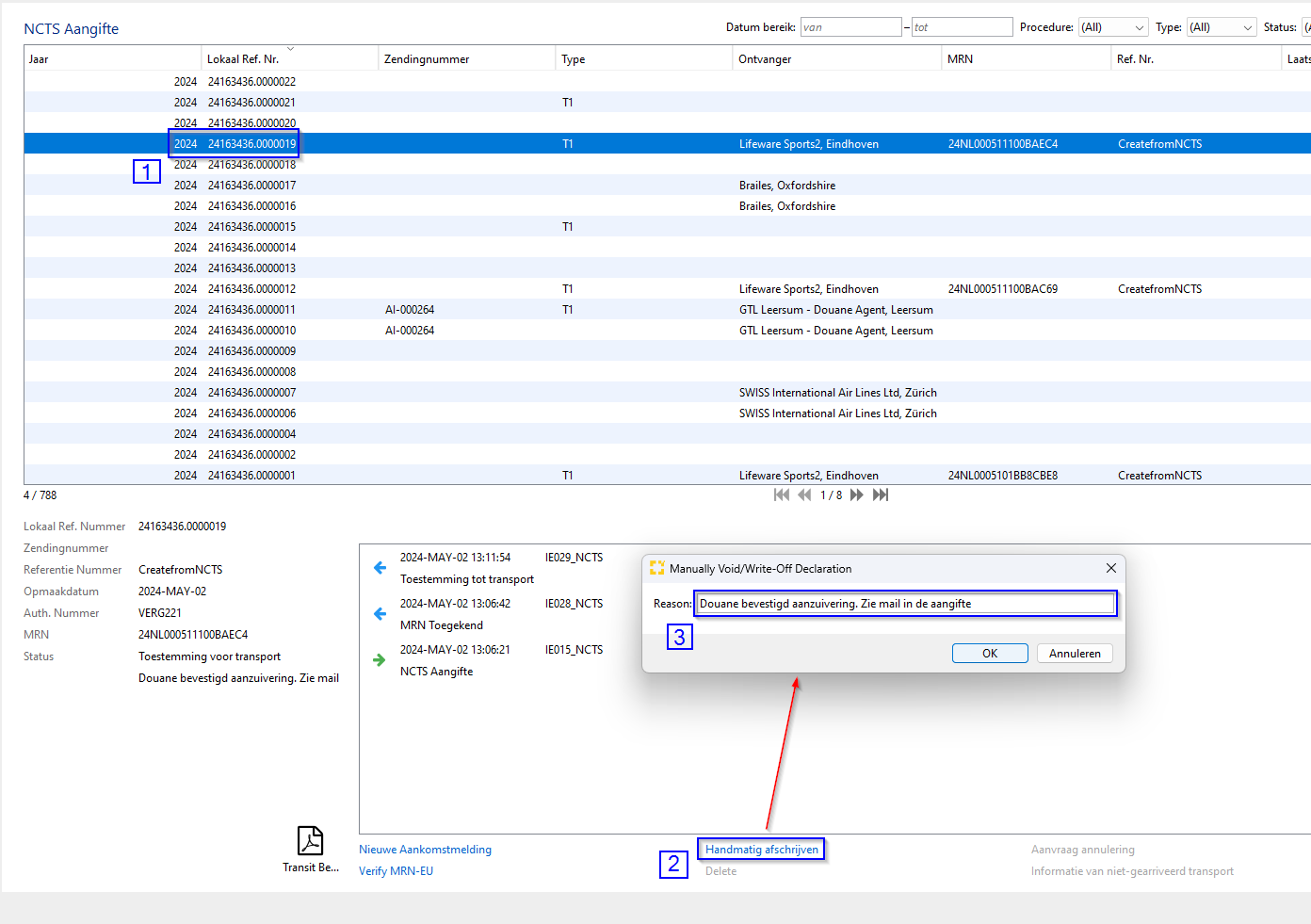Go to previous page of results
This screenshot has width=1311, height=924.
[804, 495]
